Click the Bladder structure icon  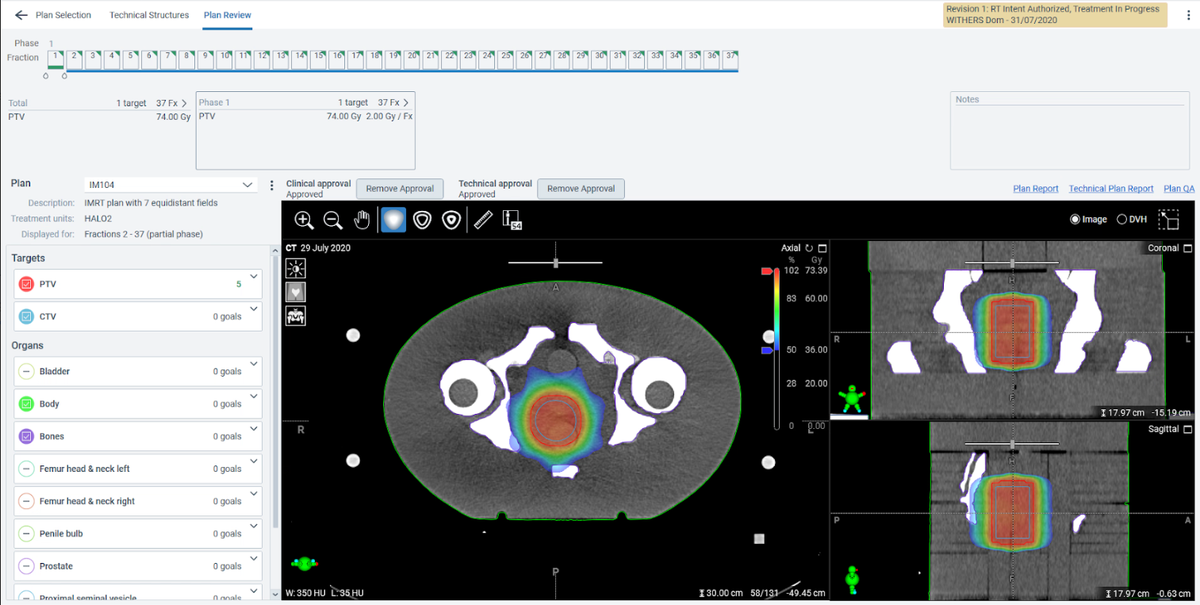(x=26, y=372)
